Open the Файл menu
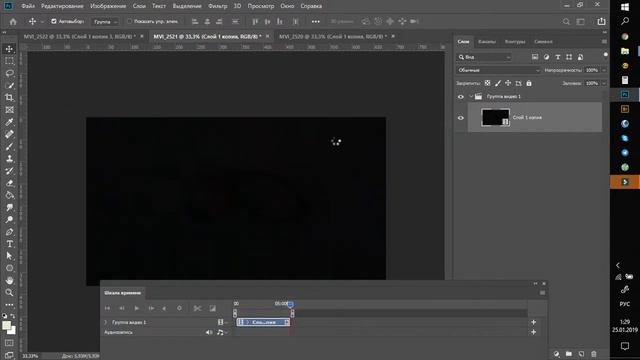640x360 pixels. 28,6
